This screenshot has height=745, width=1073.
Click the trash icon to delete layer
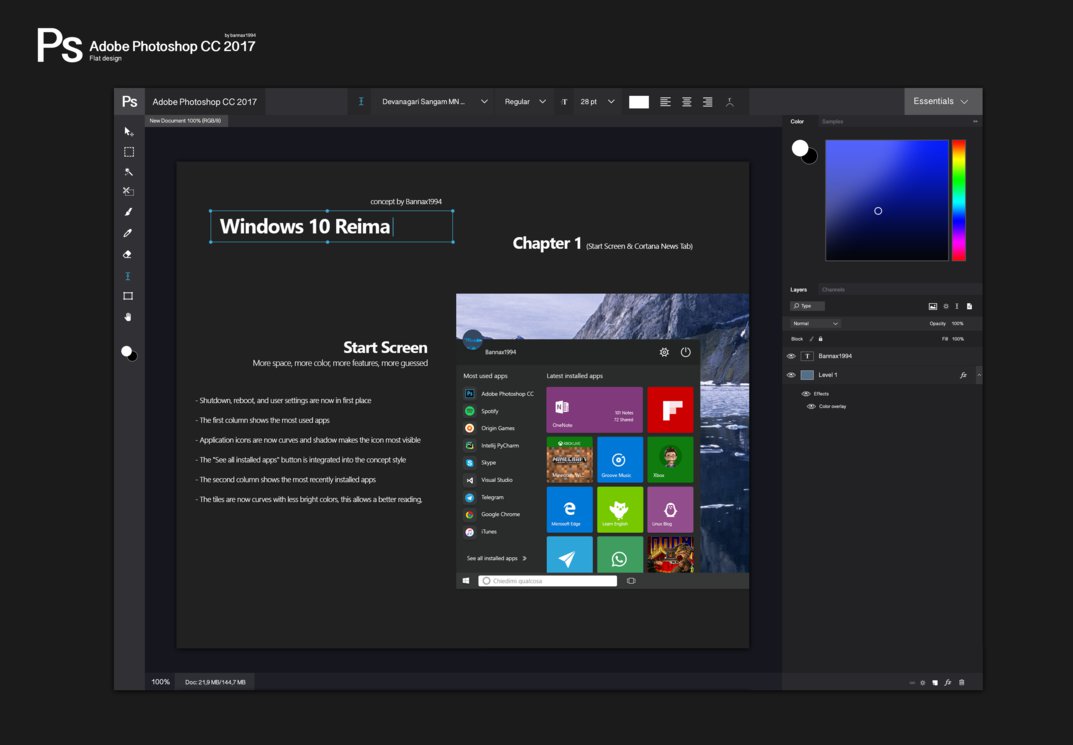(x=962, y=682)
